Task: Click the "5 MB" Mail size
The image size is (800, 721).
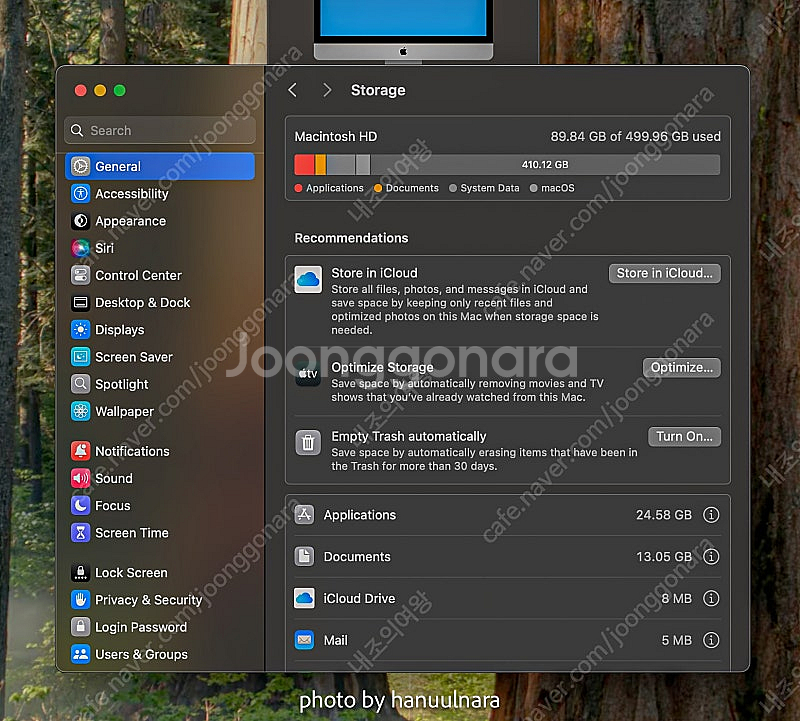Action: 677,640
